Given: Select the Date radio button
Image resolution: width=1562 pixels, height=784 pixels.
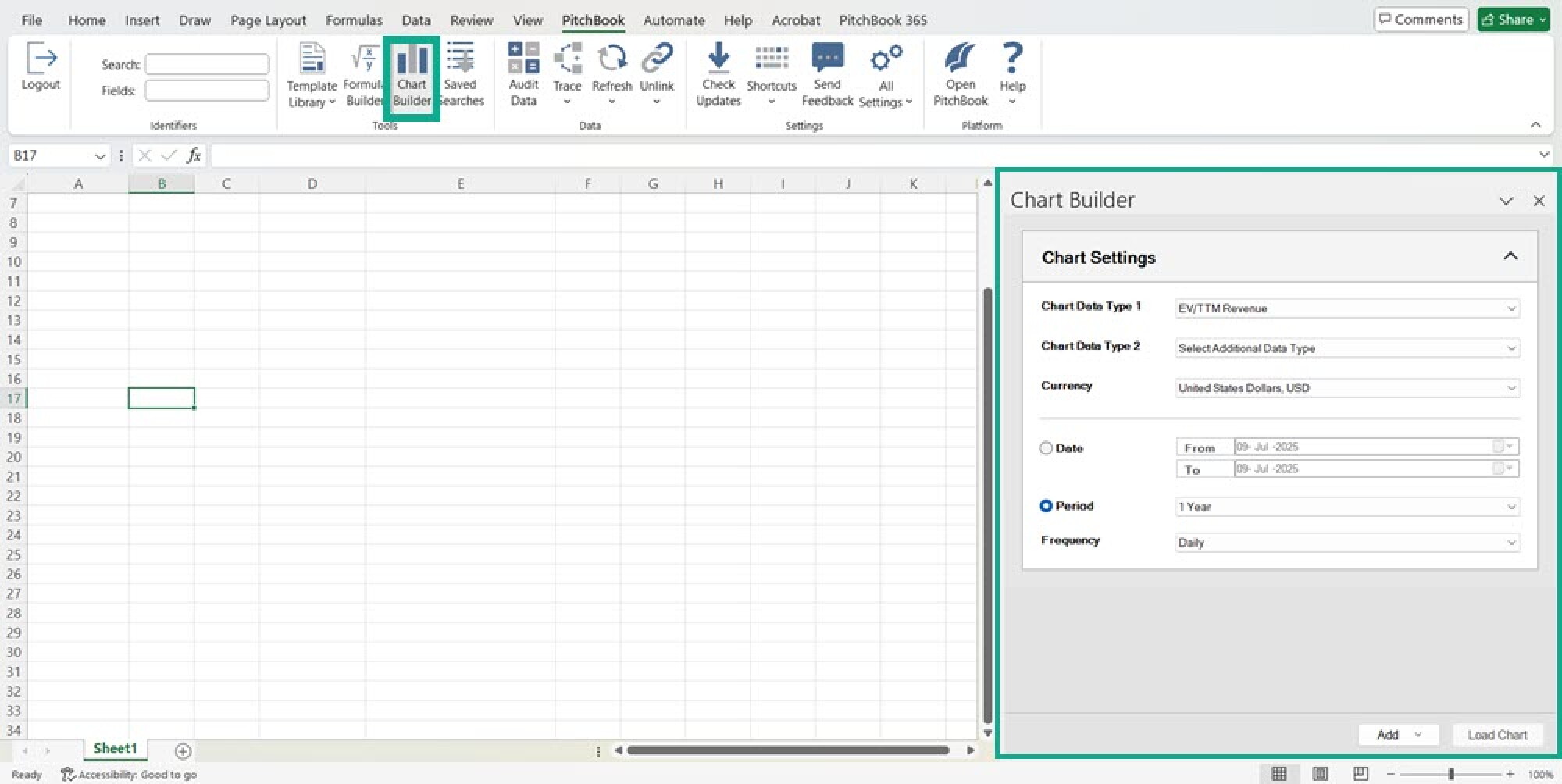Looking at the screenshot, I should click(x=1046, y=448).
